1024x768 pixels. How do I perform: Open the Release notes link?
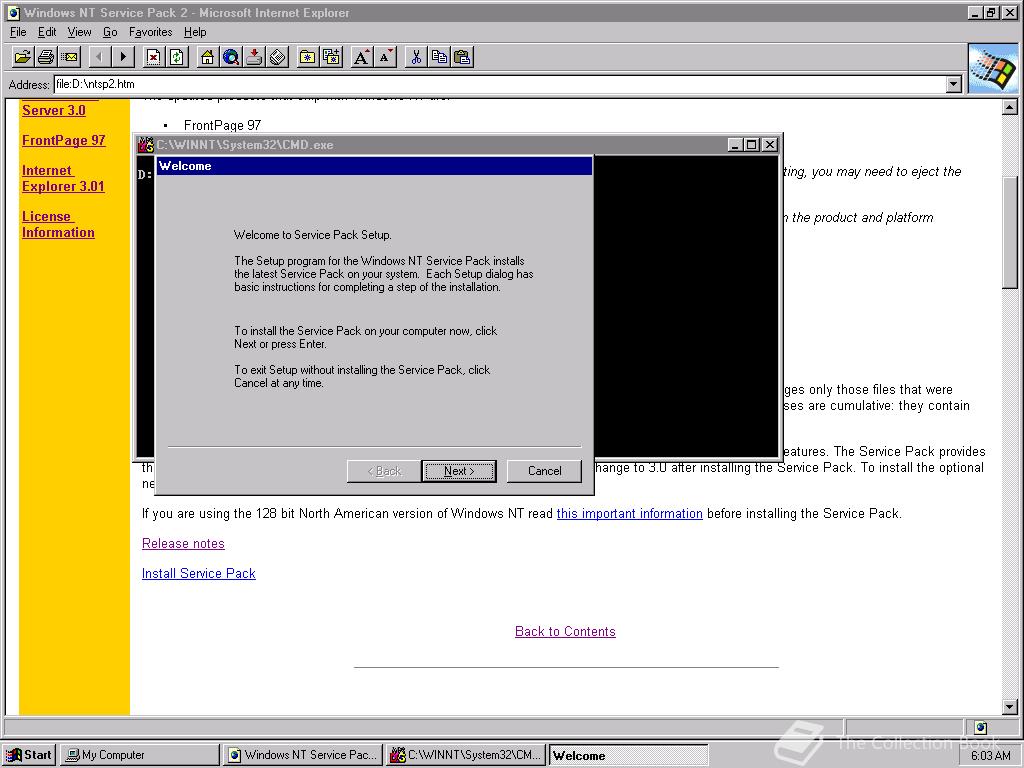coord(183,543)
